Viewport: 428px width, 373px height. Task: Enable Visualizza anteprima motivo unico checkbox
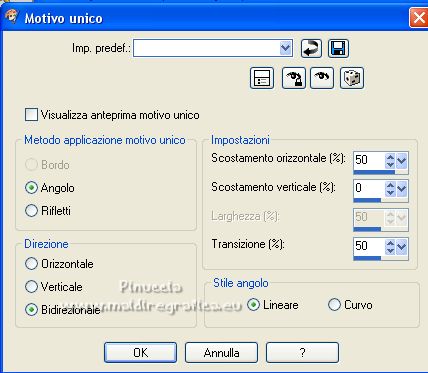pyautogui.click(x=31, y=115)
